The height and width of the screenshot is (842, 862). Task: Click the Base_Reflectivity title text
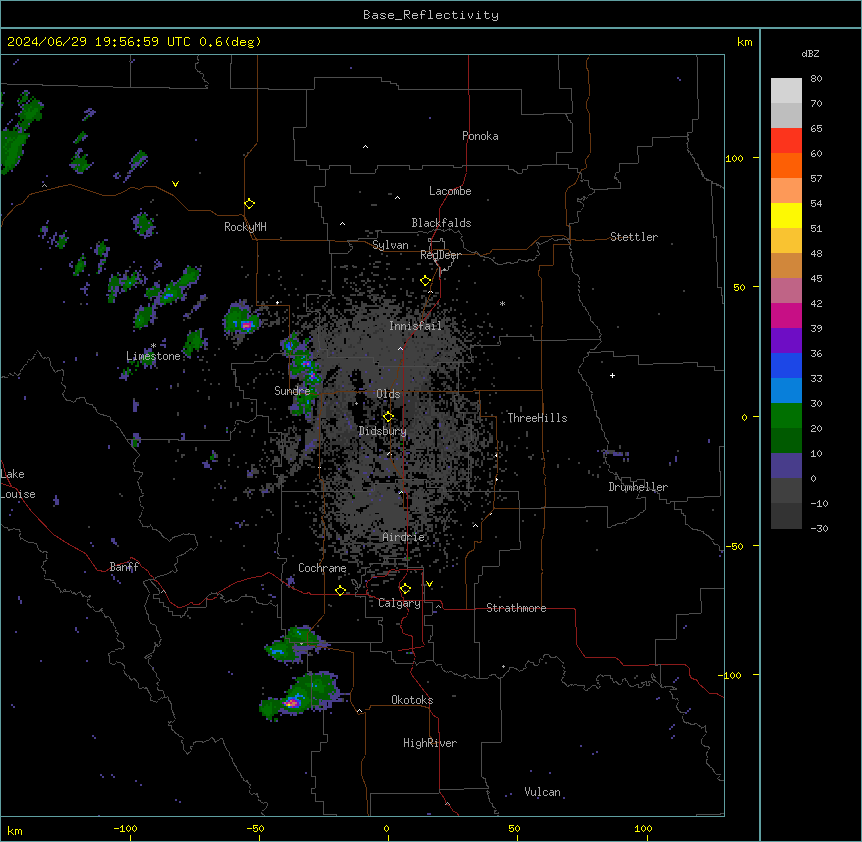431,15
